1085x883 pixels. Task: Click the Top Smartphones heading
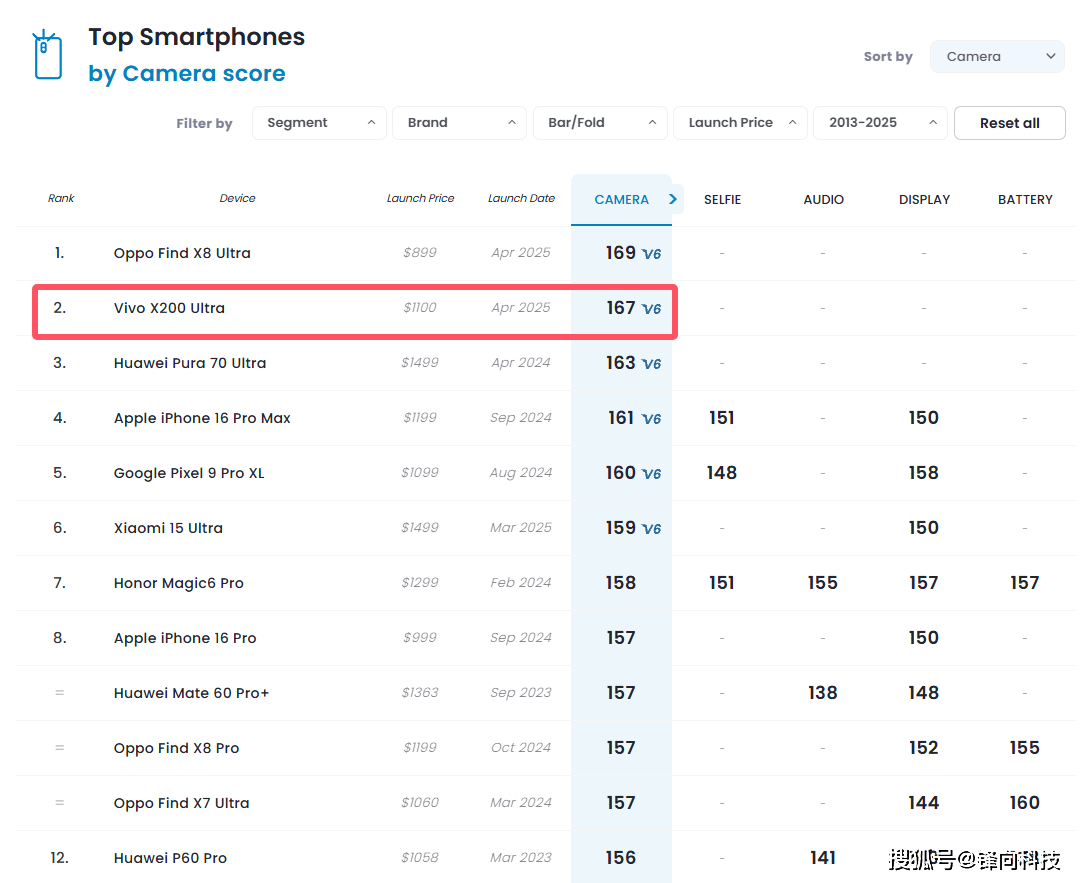197,37
